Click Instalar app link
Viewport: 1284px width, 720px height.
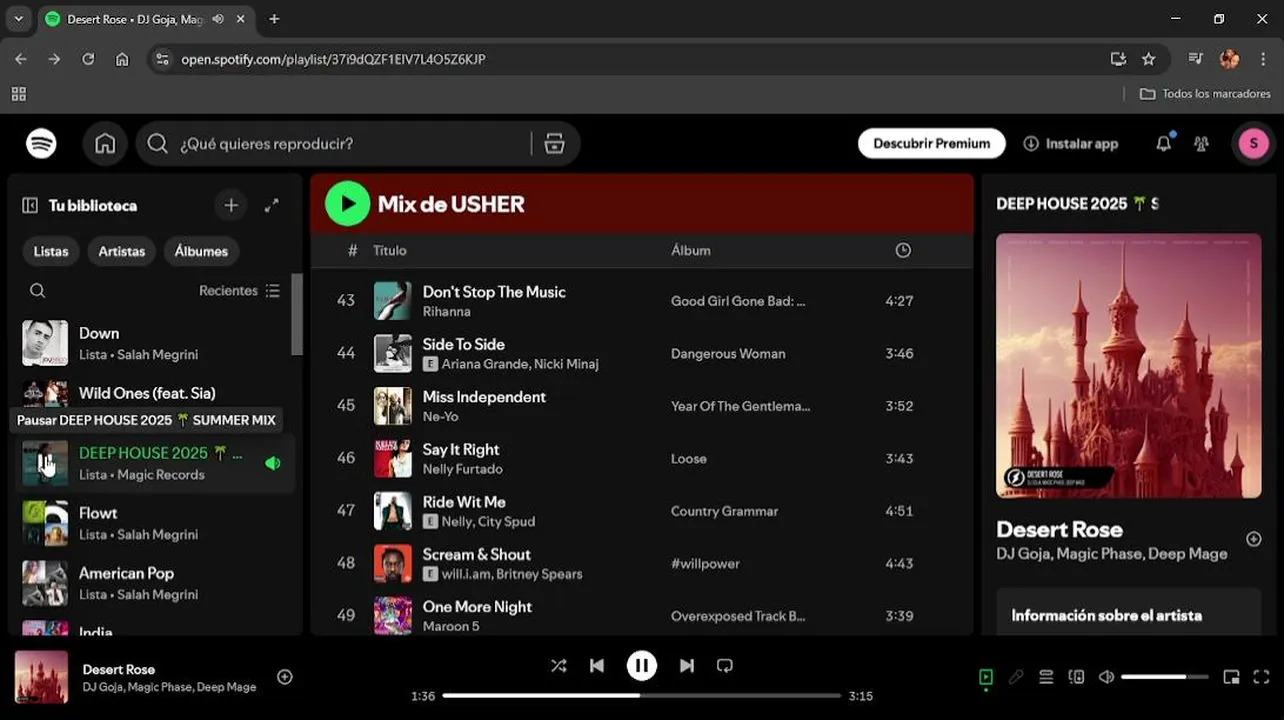1070,144
